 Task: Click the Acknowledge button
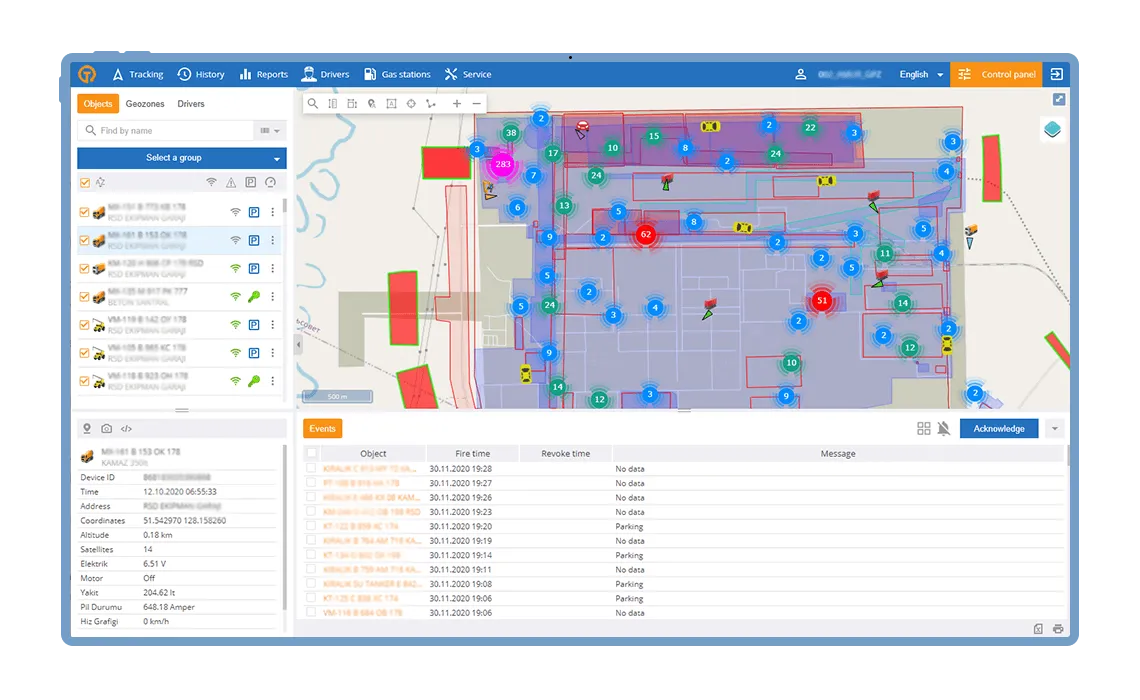tap(997, 428)
